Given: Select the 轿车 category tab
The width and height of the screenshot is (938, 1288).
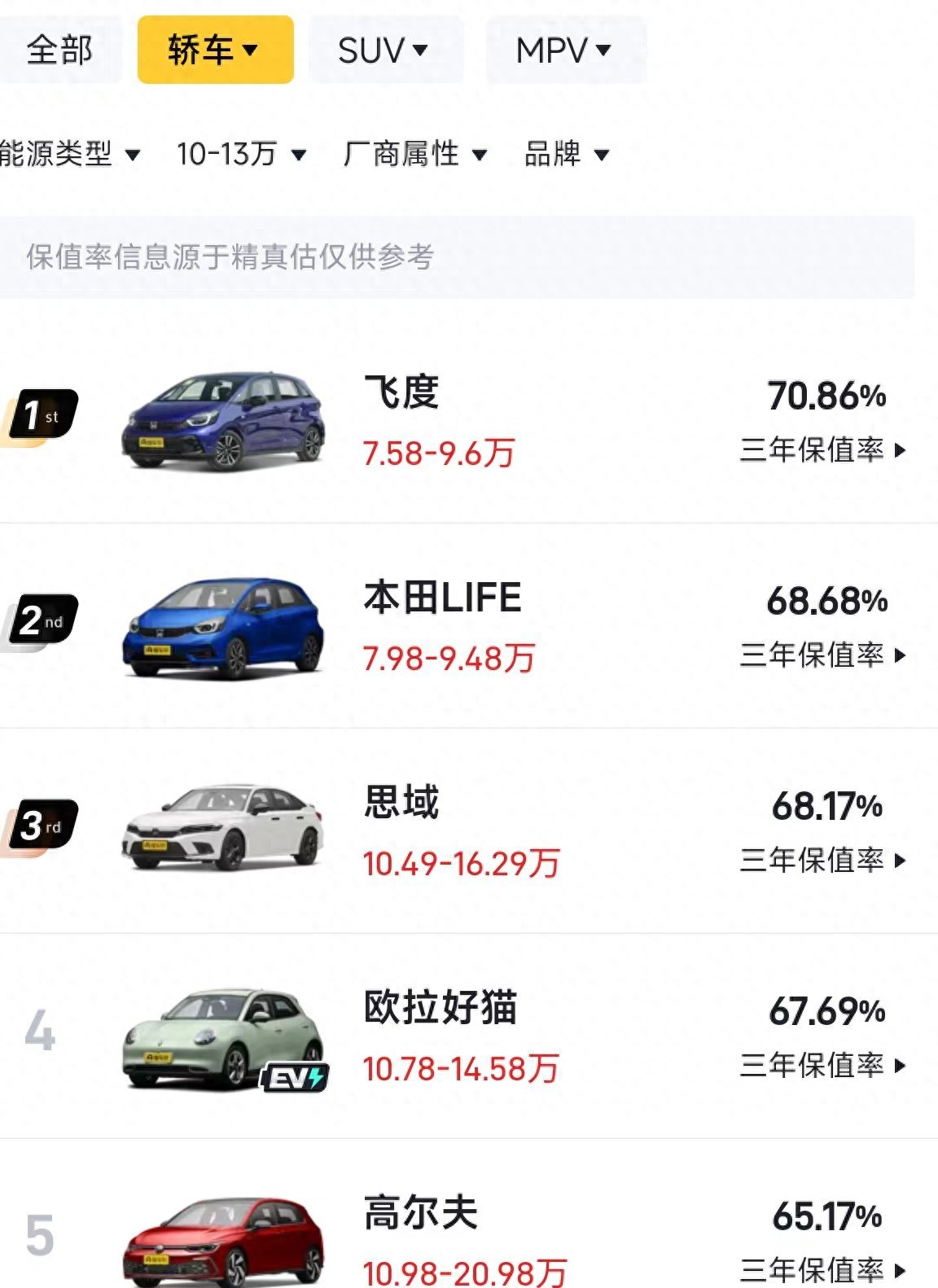Looking at the screenshot, I should (214, 50).
